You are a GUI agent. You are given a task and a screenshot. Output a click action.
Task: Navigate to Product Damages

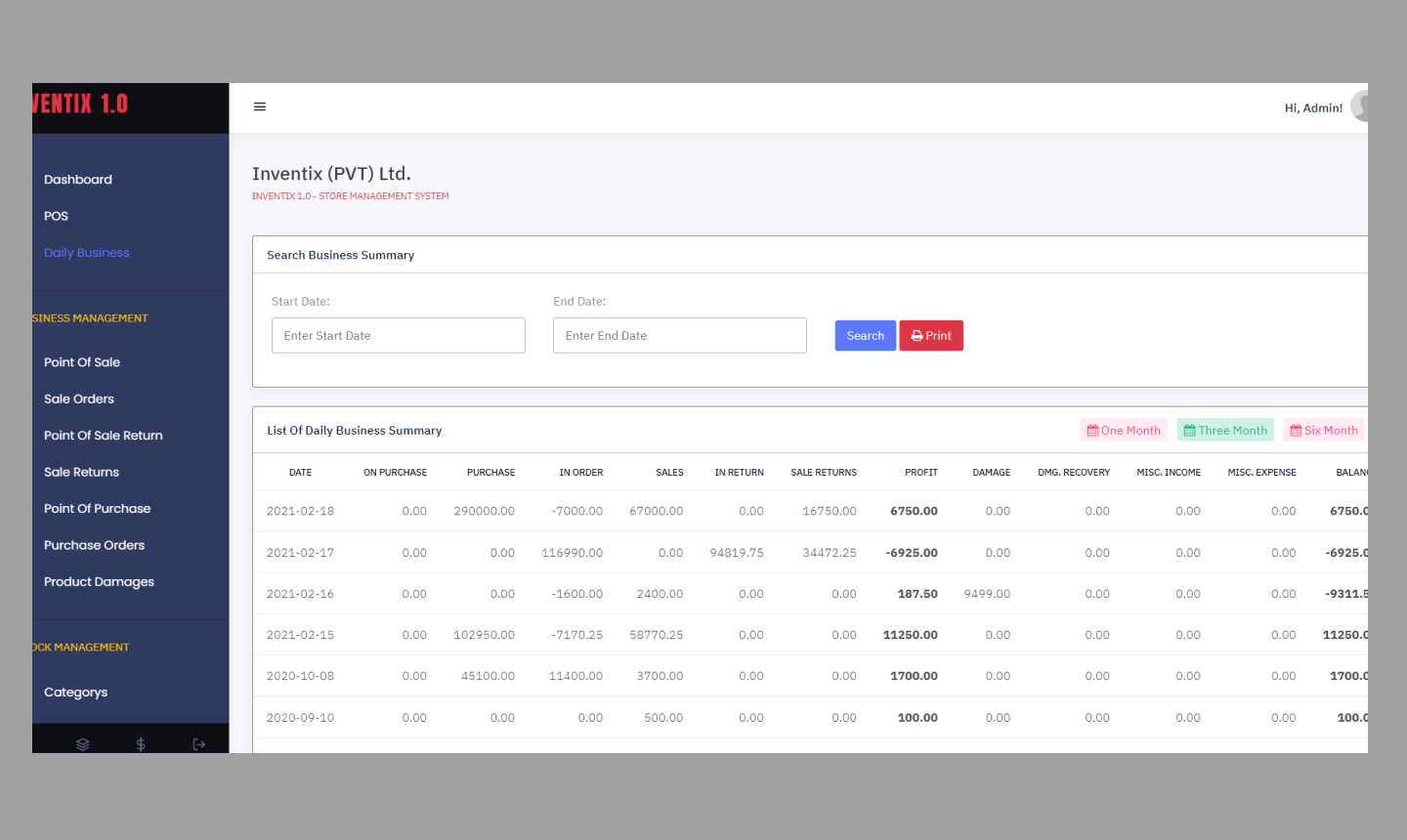click(x=99, y=582)
